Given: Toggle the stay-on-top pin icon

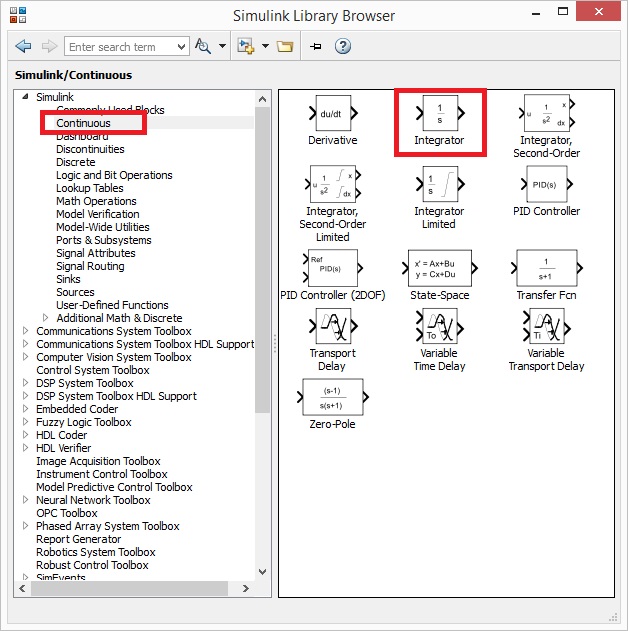Looking at the screenshot, I should pos(316,46).
